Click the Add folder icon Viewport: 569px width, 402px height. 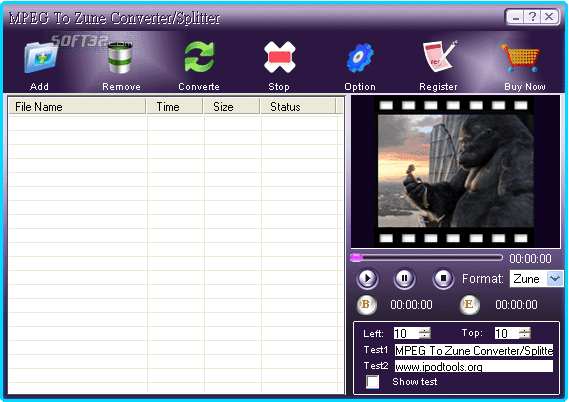[x=41, y=57]
